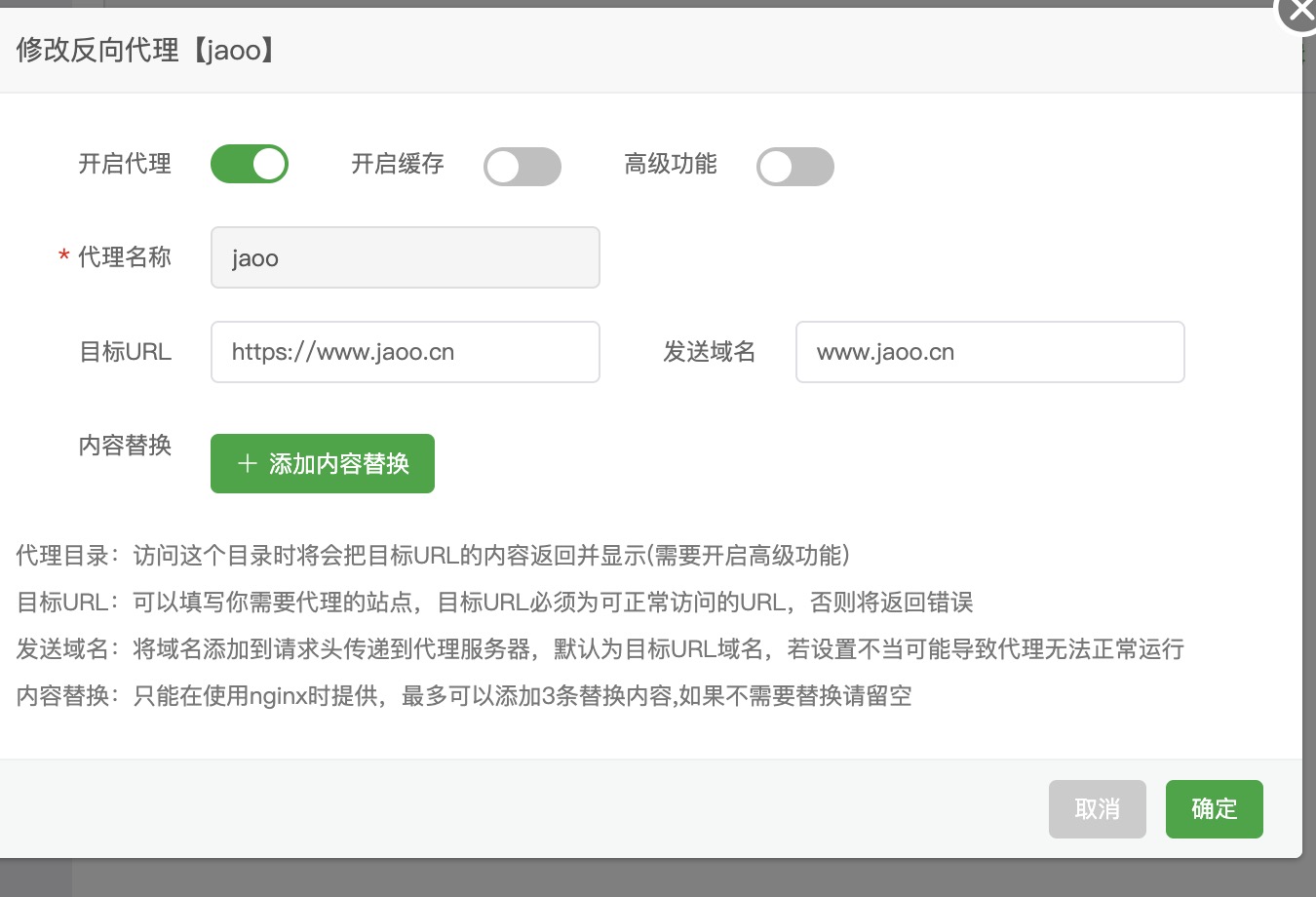The width and height of the screenshot is (1316, 897).
Task: Turn on the 高级功能 switch
Action: pos(795,167)
